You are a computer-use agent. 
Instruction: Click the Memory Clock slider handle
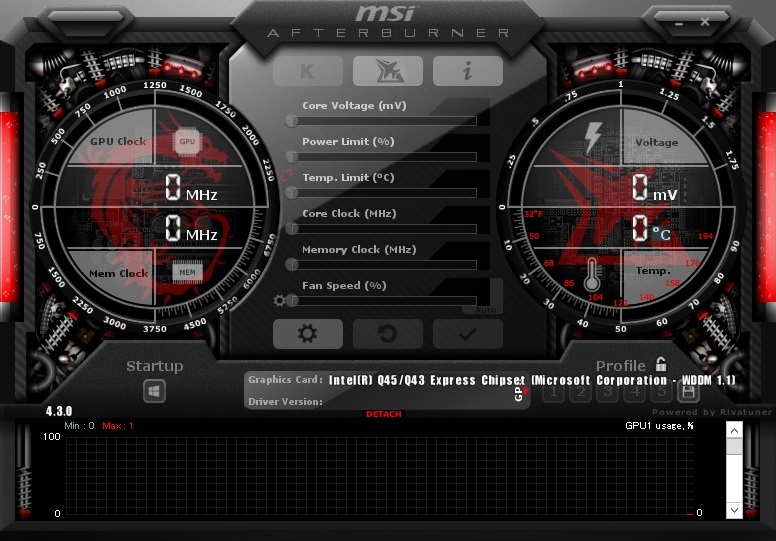tap(292, 264)
